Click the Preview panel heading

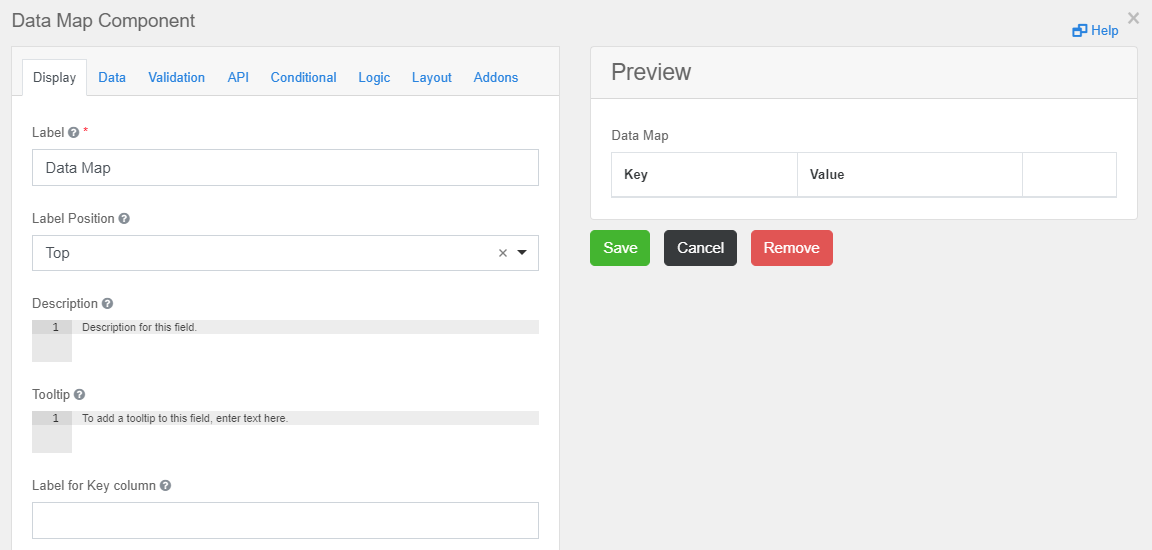[651, 72]
